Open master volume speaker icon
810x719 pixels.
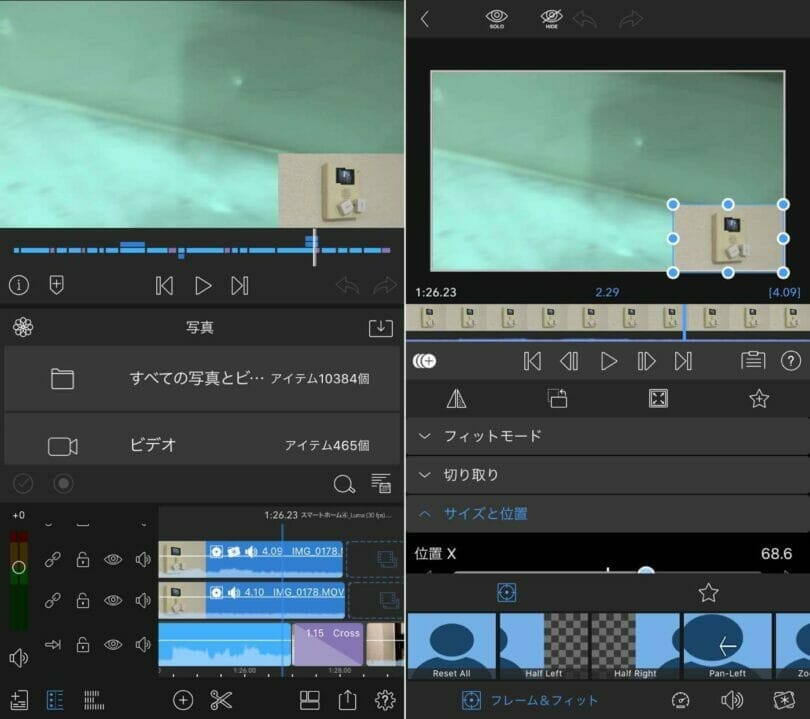click(x=19, y=658)
